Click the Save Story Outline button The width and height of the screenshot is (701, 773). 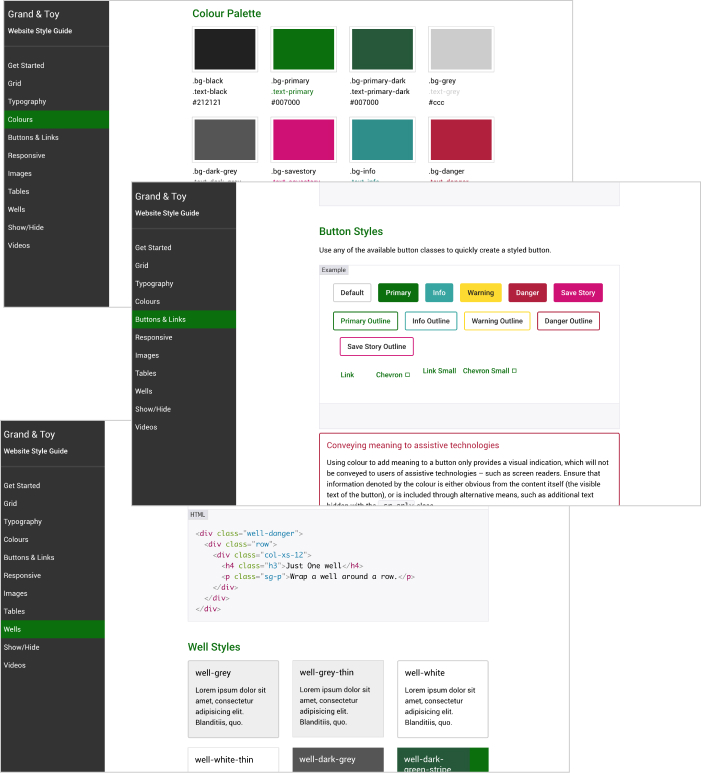click(x=377, y=347)
